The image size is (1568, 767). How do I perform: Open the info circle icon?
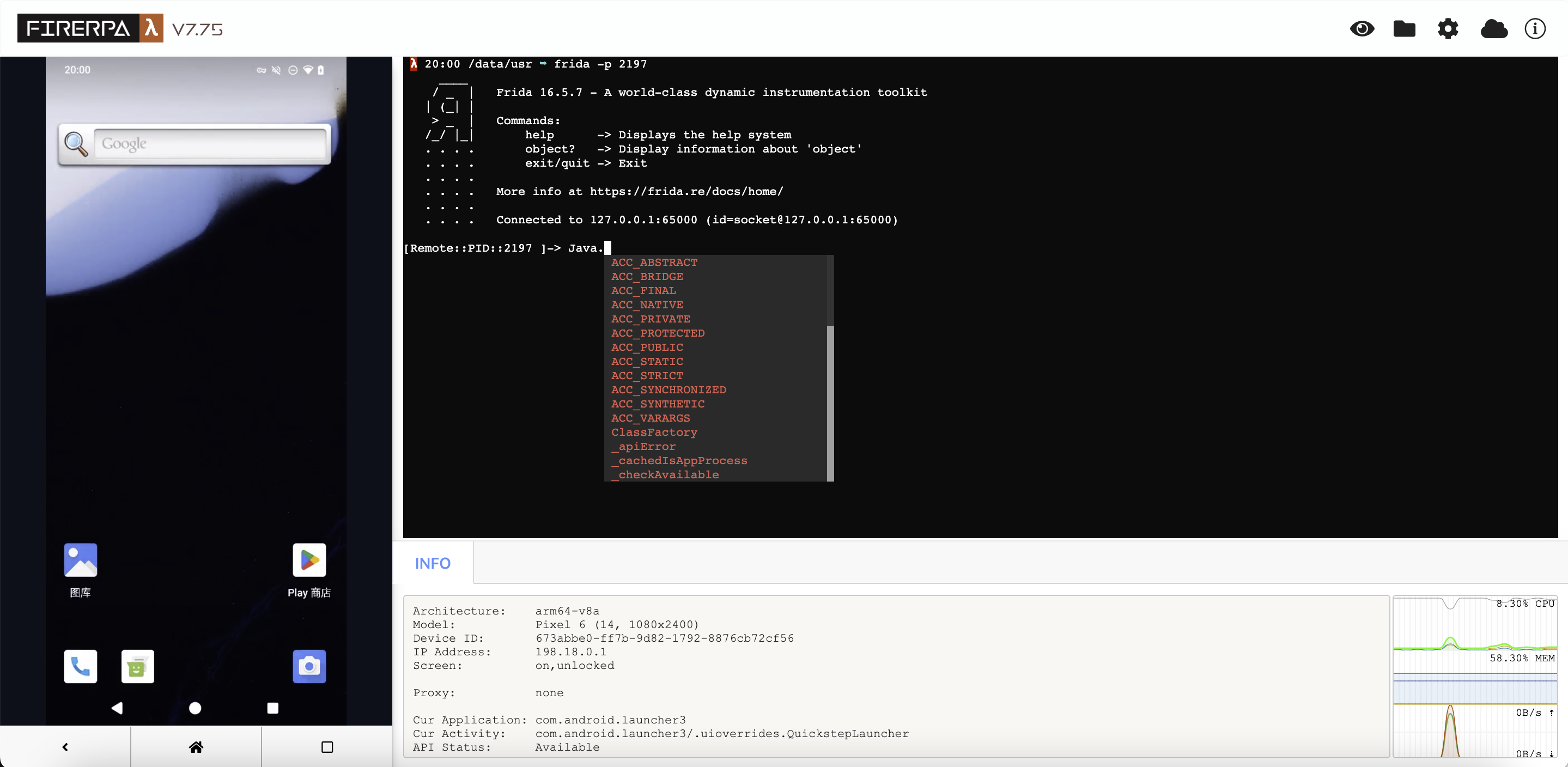pyautogui.click(x=1535, y=29)
